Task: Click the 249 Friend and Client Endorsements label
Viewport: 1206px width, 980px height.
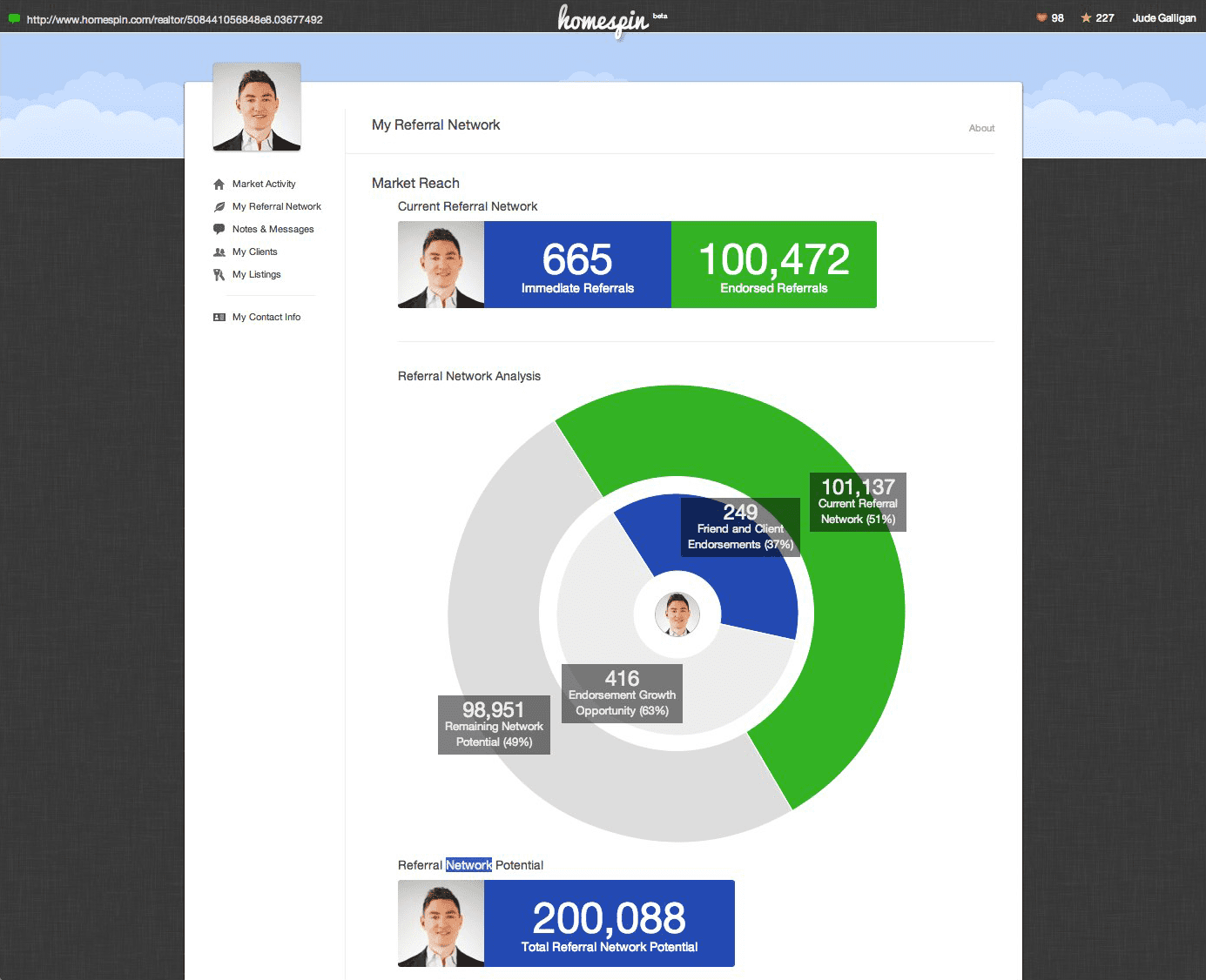Action: [740, 527]
